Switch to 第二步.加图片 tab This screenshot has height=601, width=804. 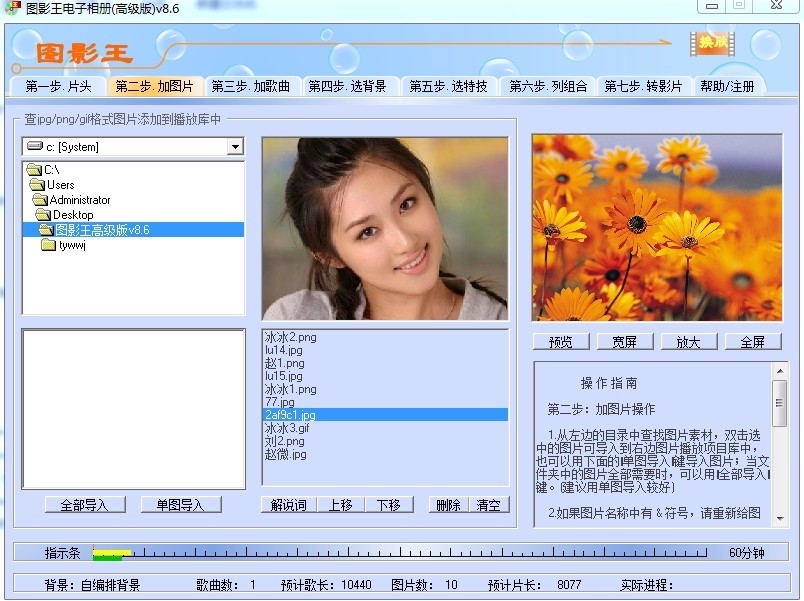tap(154, 86)
